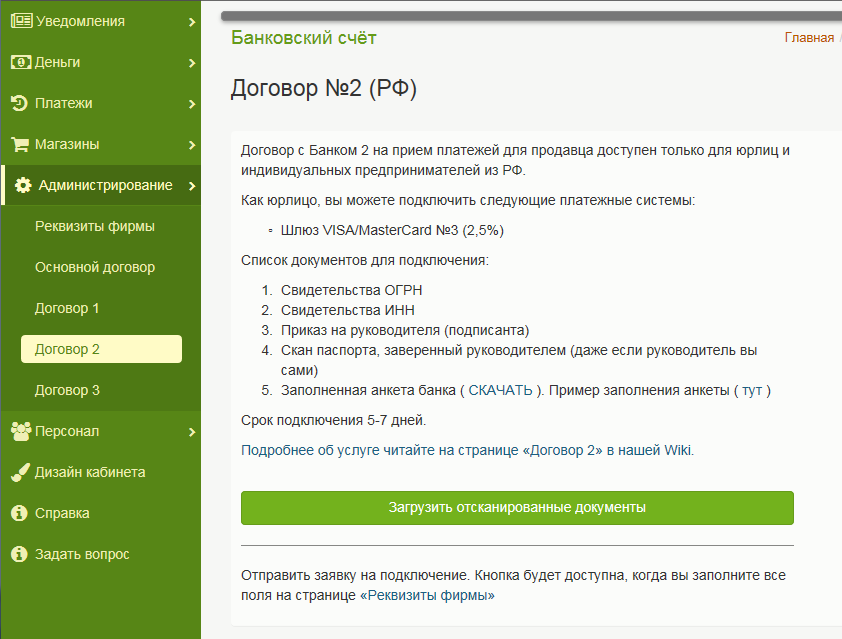Open Реквизиты фирмы in the sidebar
The height and width of the screenshot is (639, 842).
pos(95,226)
